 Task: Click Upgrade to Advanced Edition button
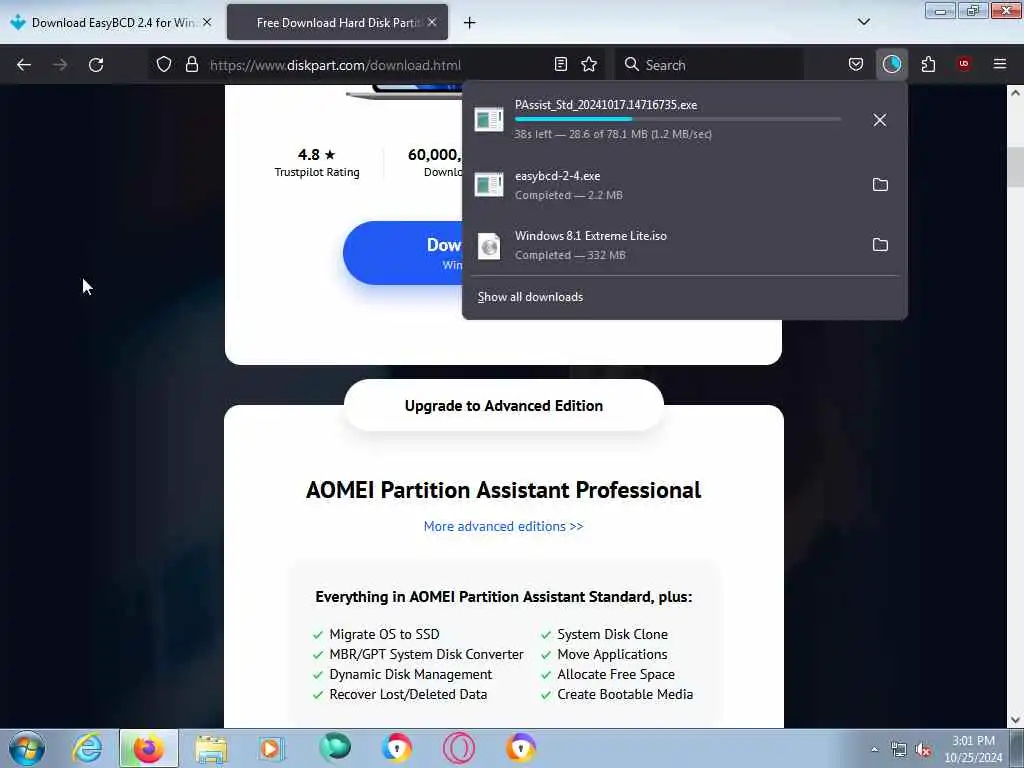[x=504, y=406]
